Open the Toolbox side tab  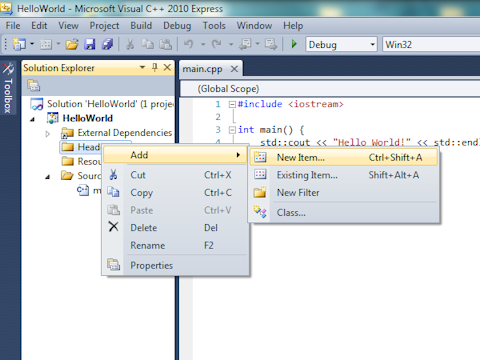(x=8, y=88)
